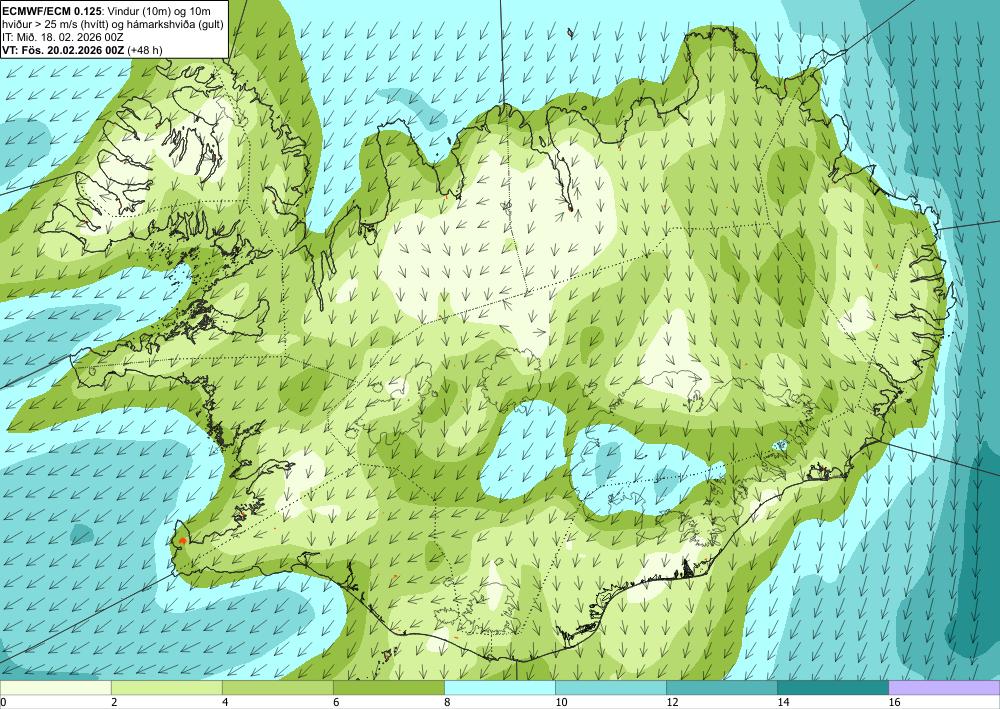Viewport: 1000px width, 709px height.
Task: Click the scale label '10'
Action: (x=561, y=702)
